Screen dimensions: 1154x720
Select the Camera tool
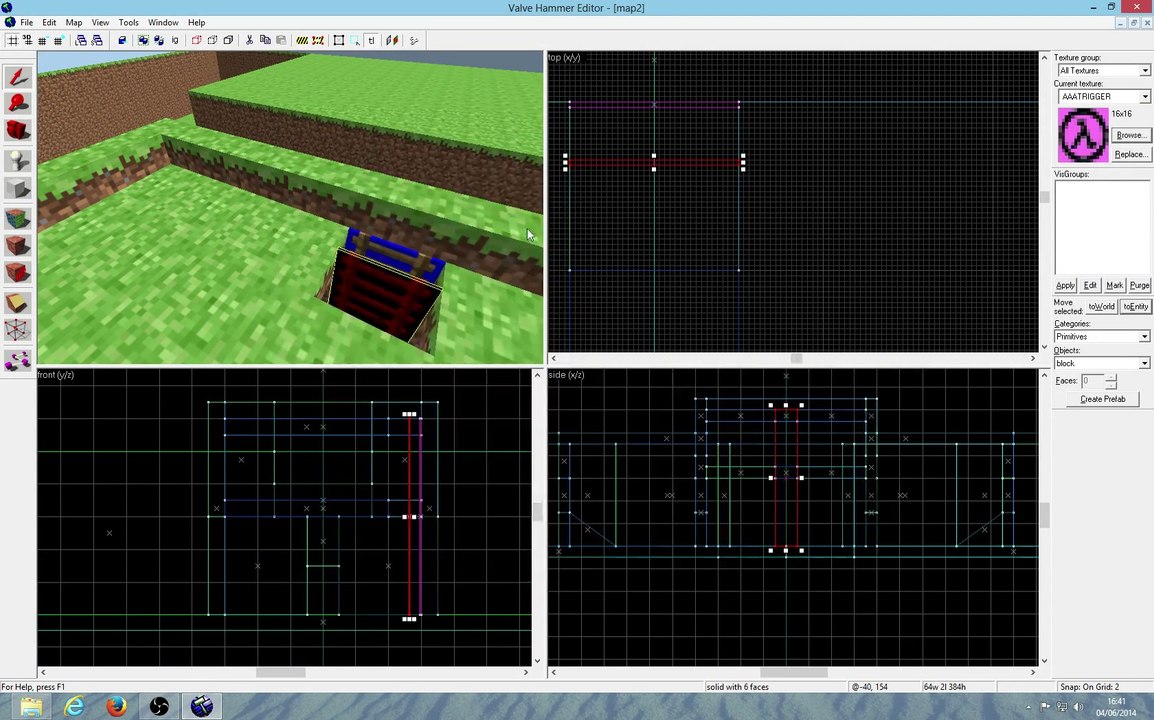pyautogui.click(x=18, y=131)
